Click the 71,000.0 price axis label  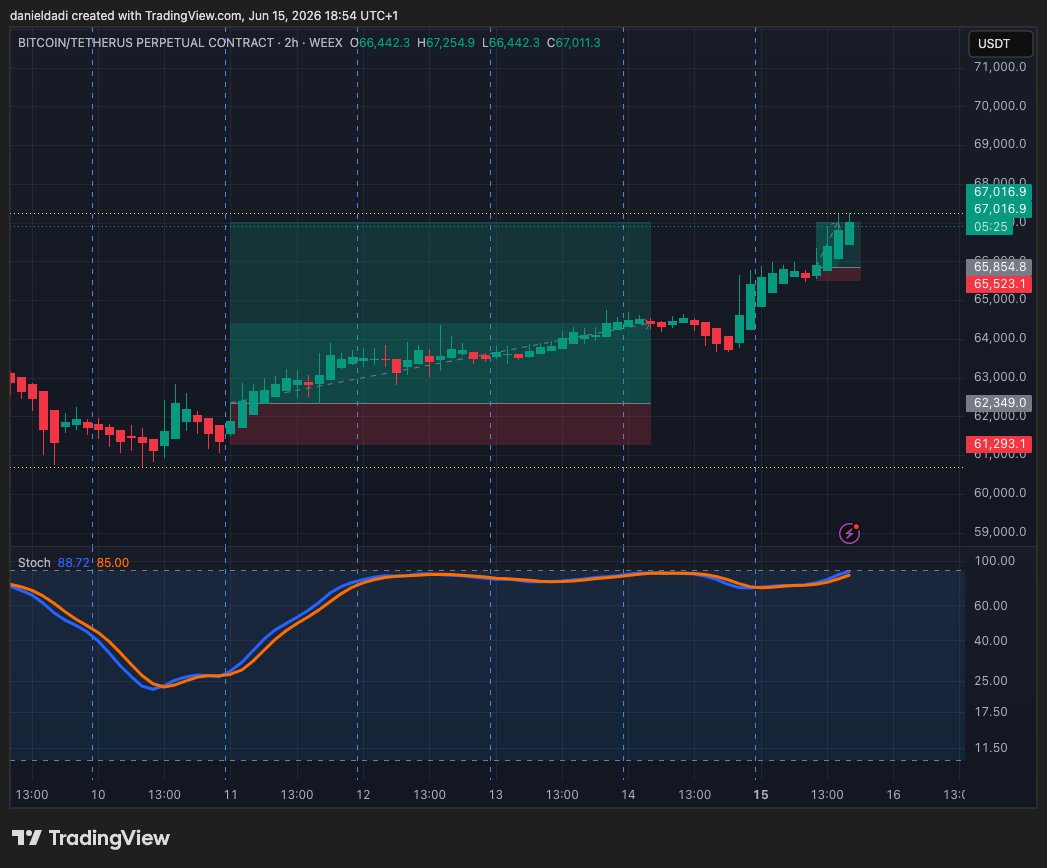(x=1000, y=67)
